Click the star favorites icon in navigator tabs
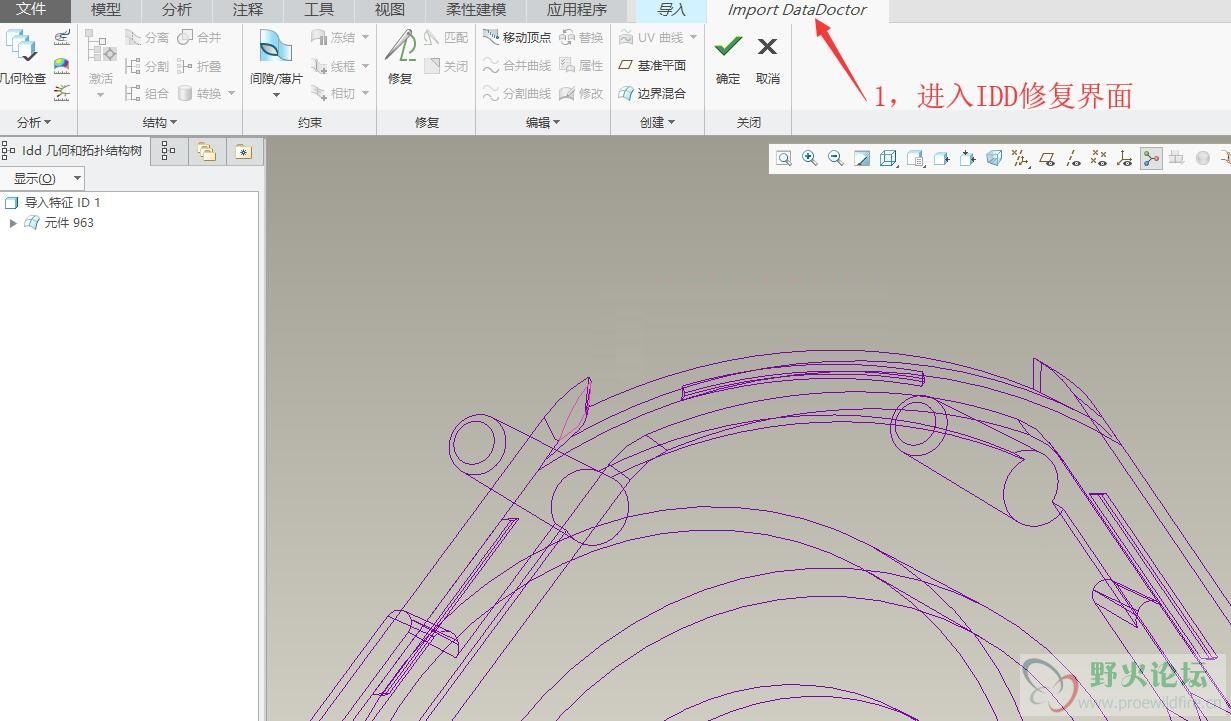Screen dimensions: 1231x721 tap(243, 152)
